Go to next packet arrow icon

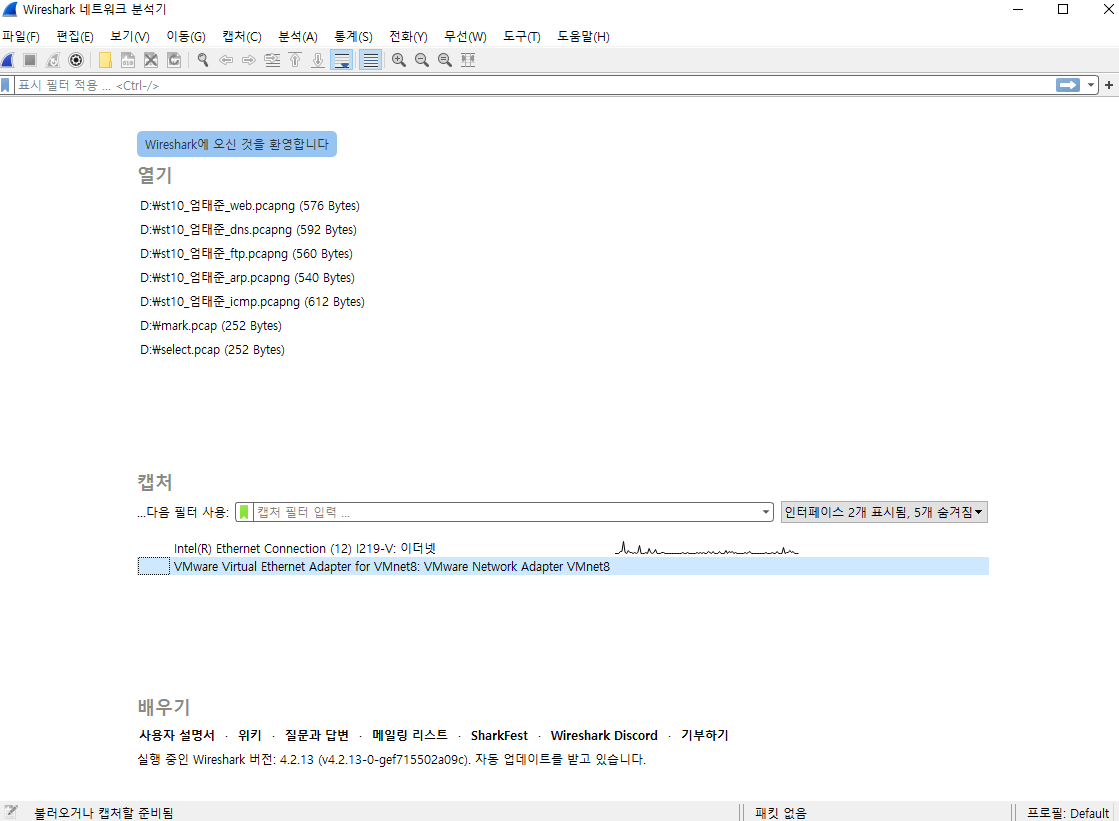(248, 60)
